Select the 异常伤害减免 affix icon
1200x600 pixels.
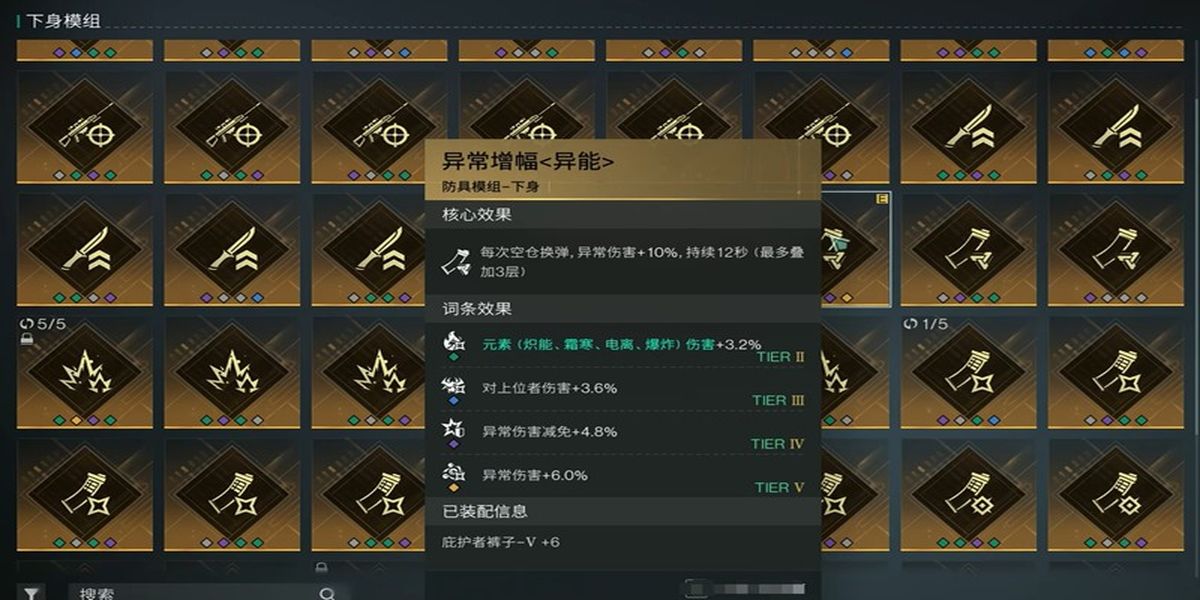[x=454, y=430]
